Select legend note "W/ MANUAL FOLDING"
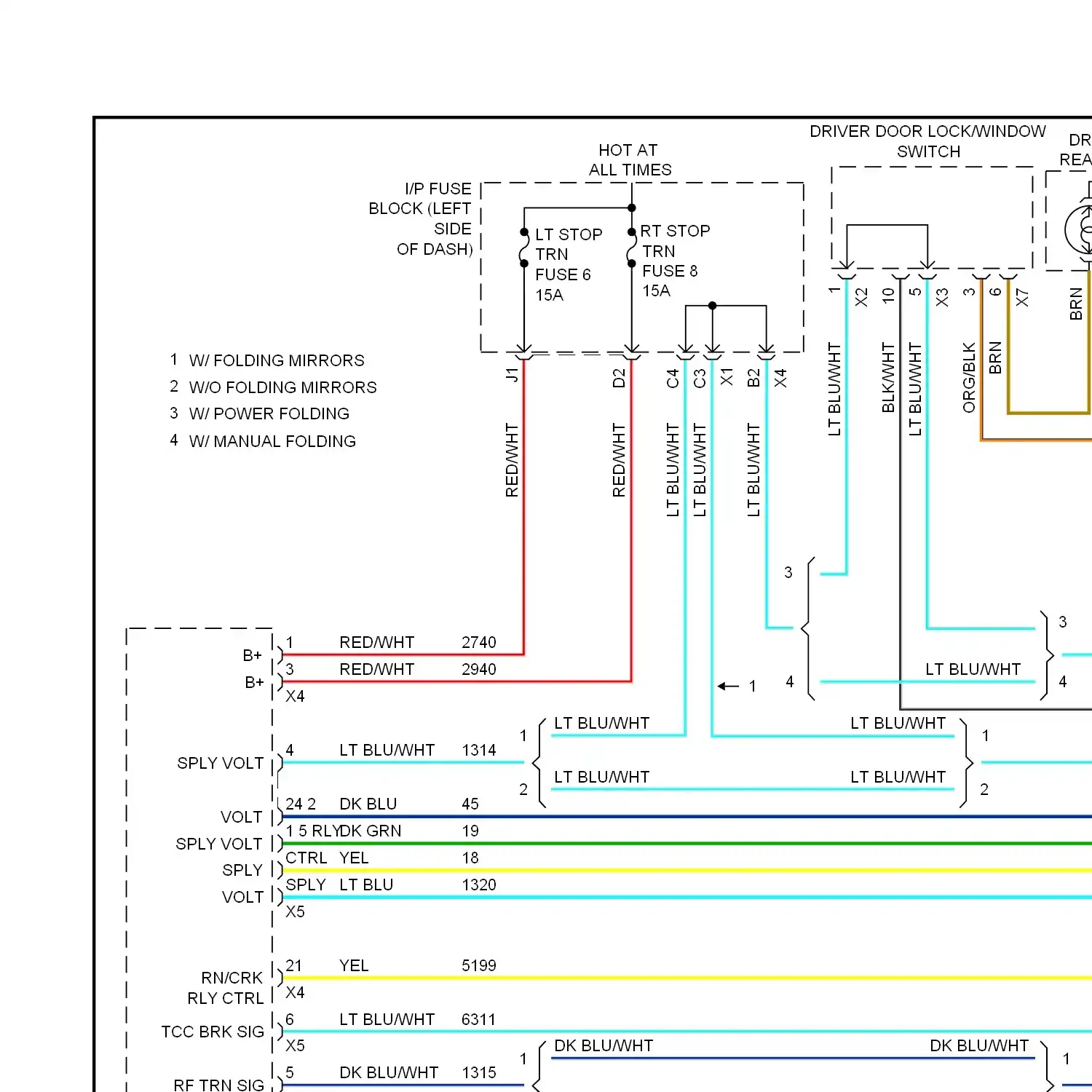The image size is (1092, 1092). 272,441
